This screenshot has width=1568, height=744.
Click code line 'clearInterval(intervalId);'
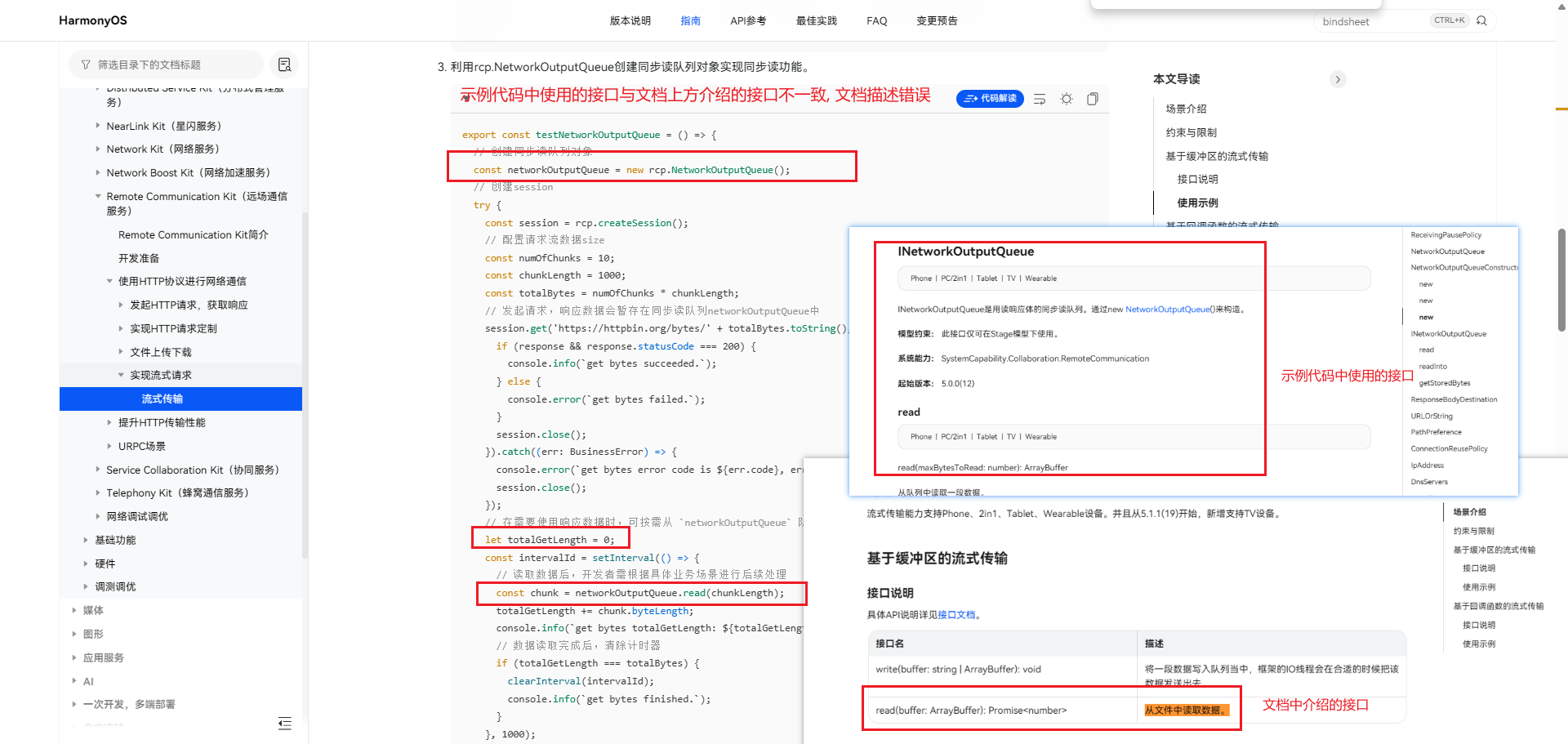pos(581,681)
